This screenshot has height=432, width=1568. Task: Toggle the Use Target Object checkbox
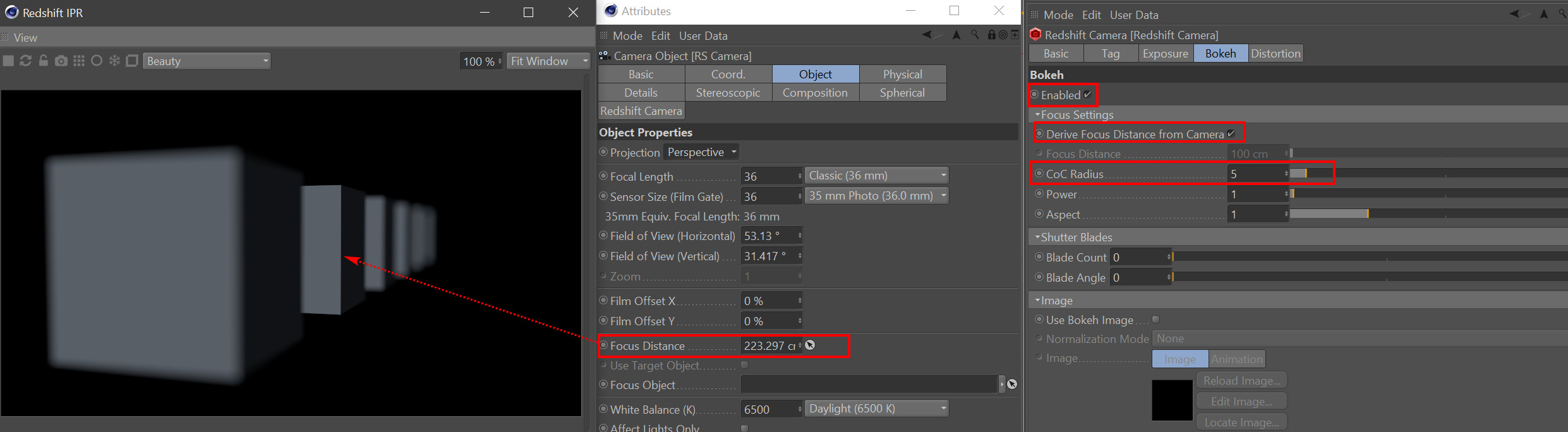pyautogui.click(x=744, y=365)
